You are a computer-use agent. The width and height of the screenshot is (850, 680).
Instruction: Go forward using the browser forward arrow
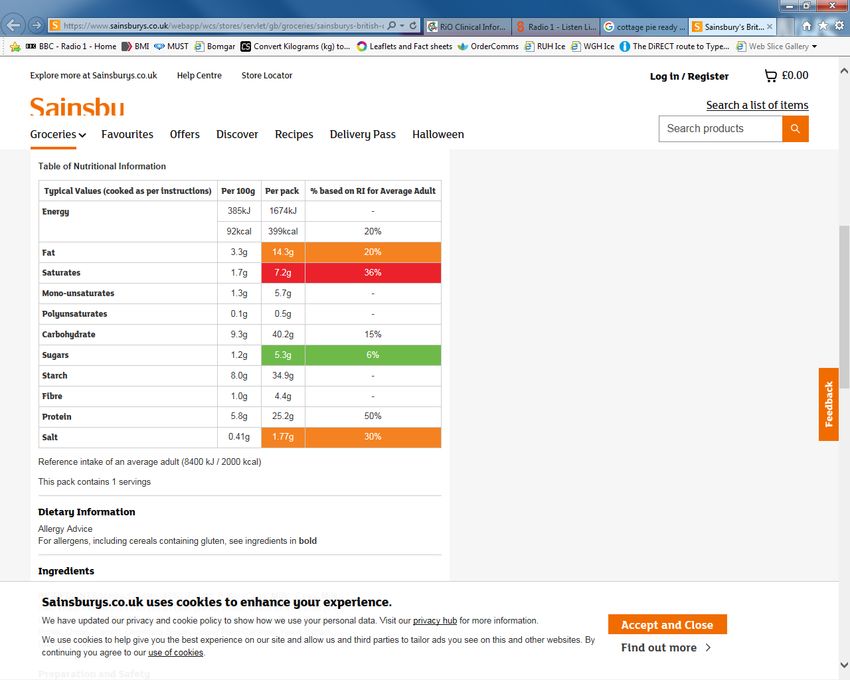[x=36, y=25]
